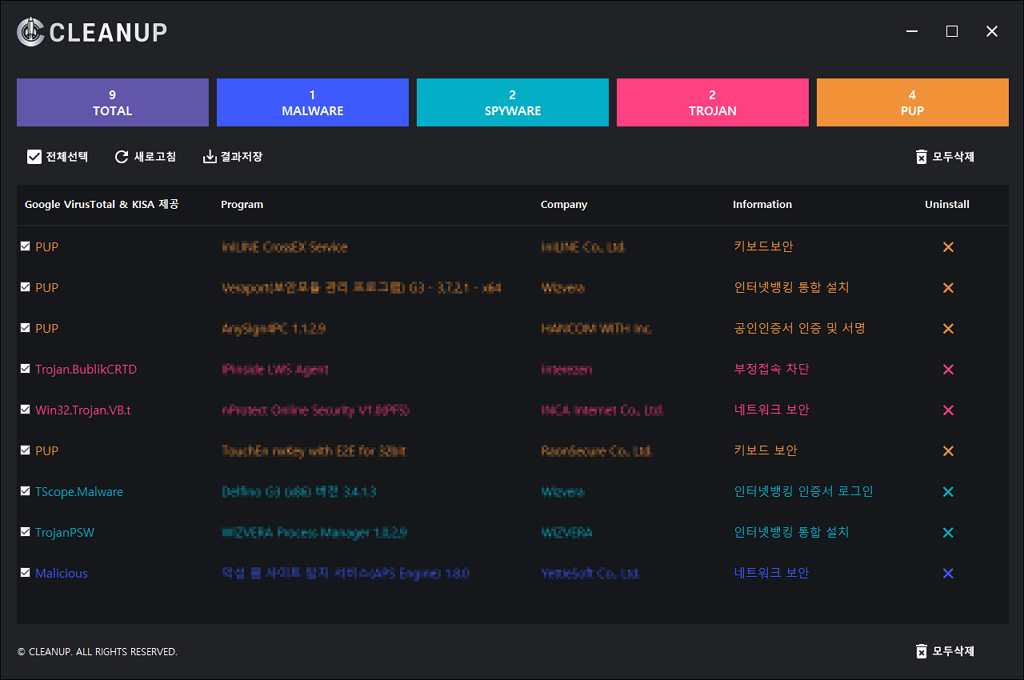Click the copyright notice text
This screenshot has height=680, width=1024.
[x=97, y=652]
